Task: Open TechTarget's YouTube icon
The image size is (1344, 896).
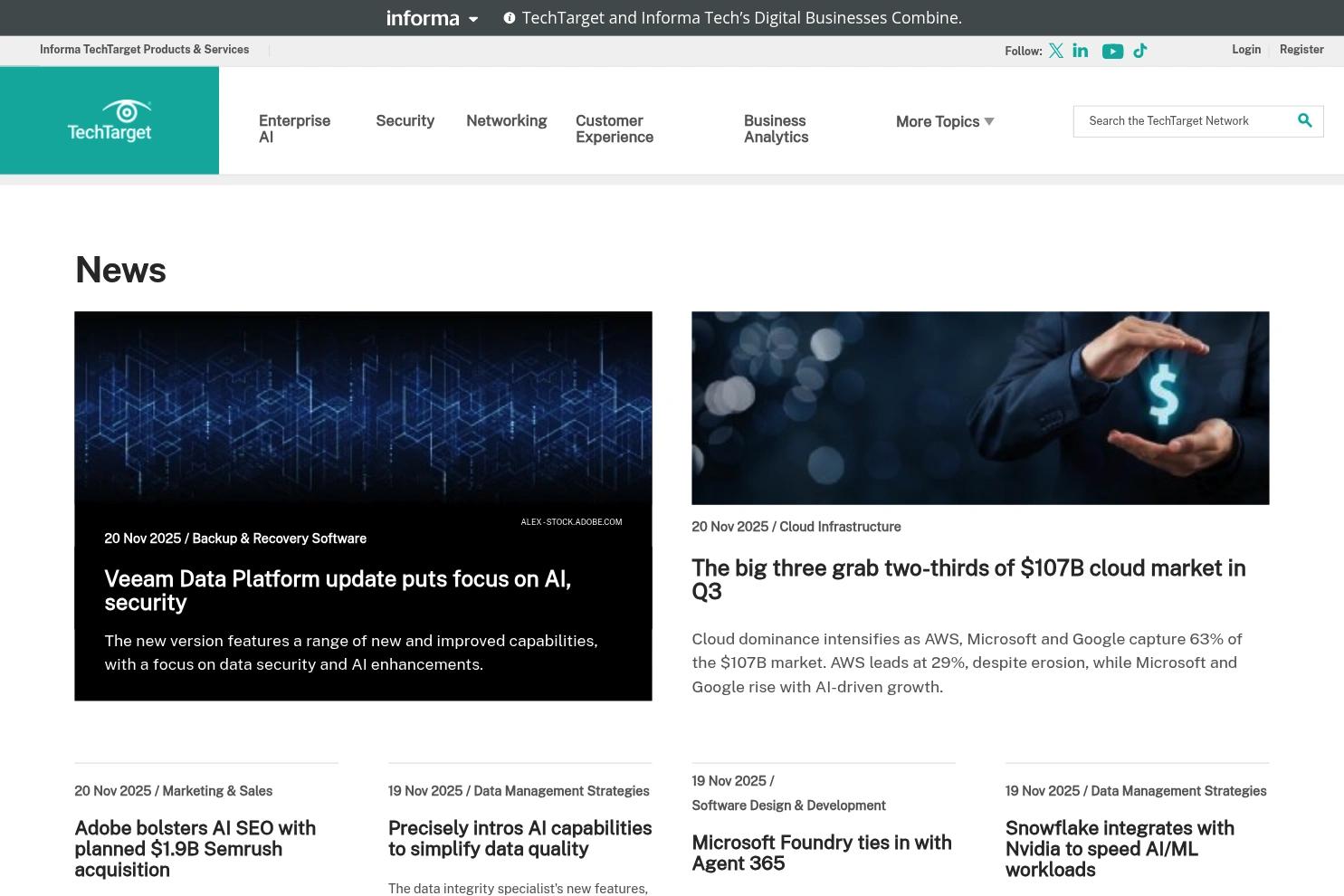Action: tap(1112, 52)
